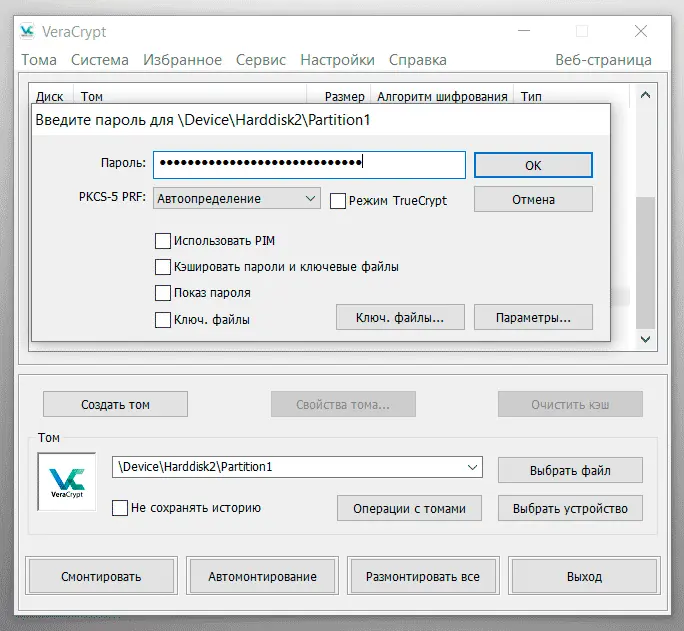Click the VeraCrypt logo in Том group

(x=67, y=481)
